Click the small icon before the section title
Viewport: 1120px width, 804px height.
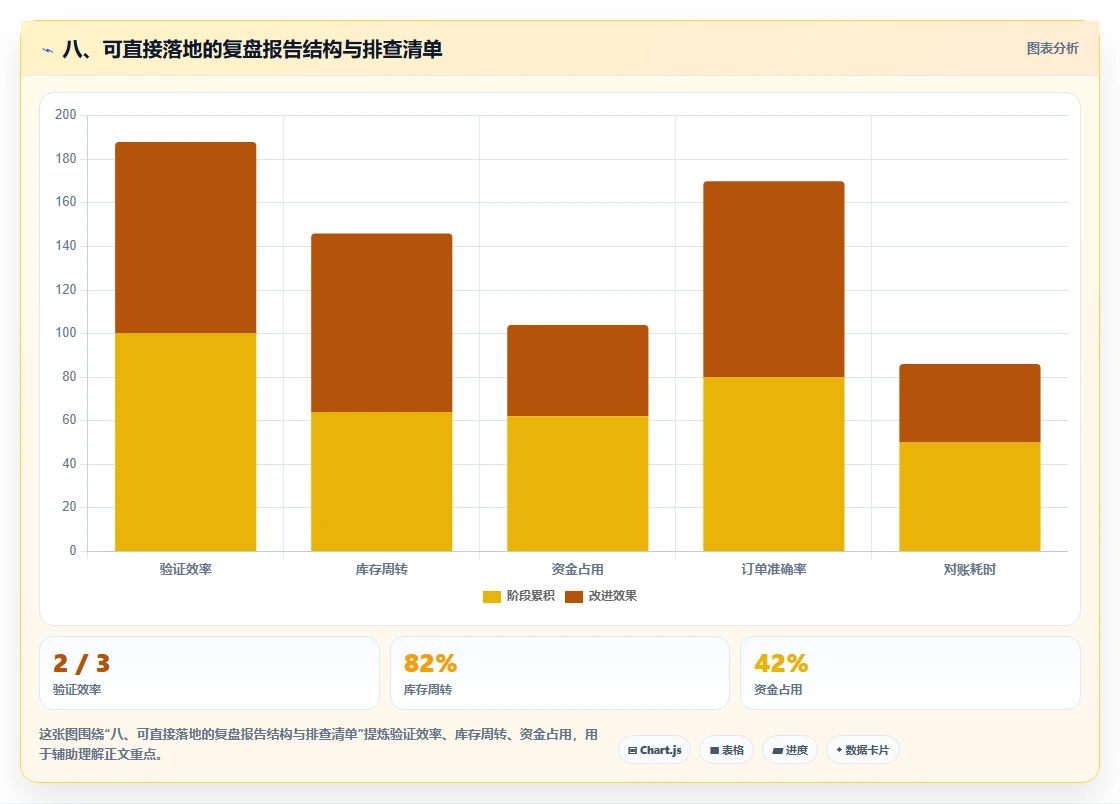(x=48, y=50)
